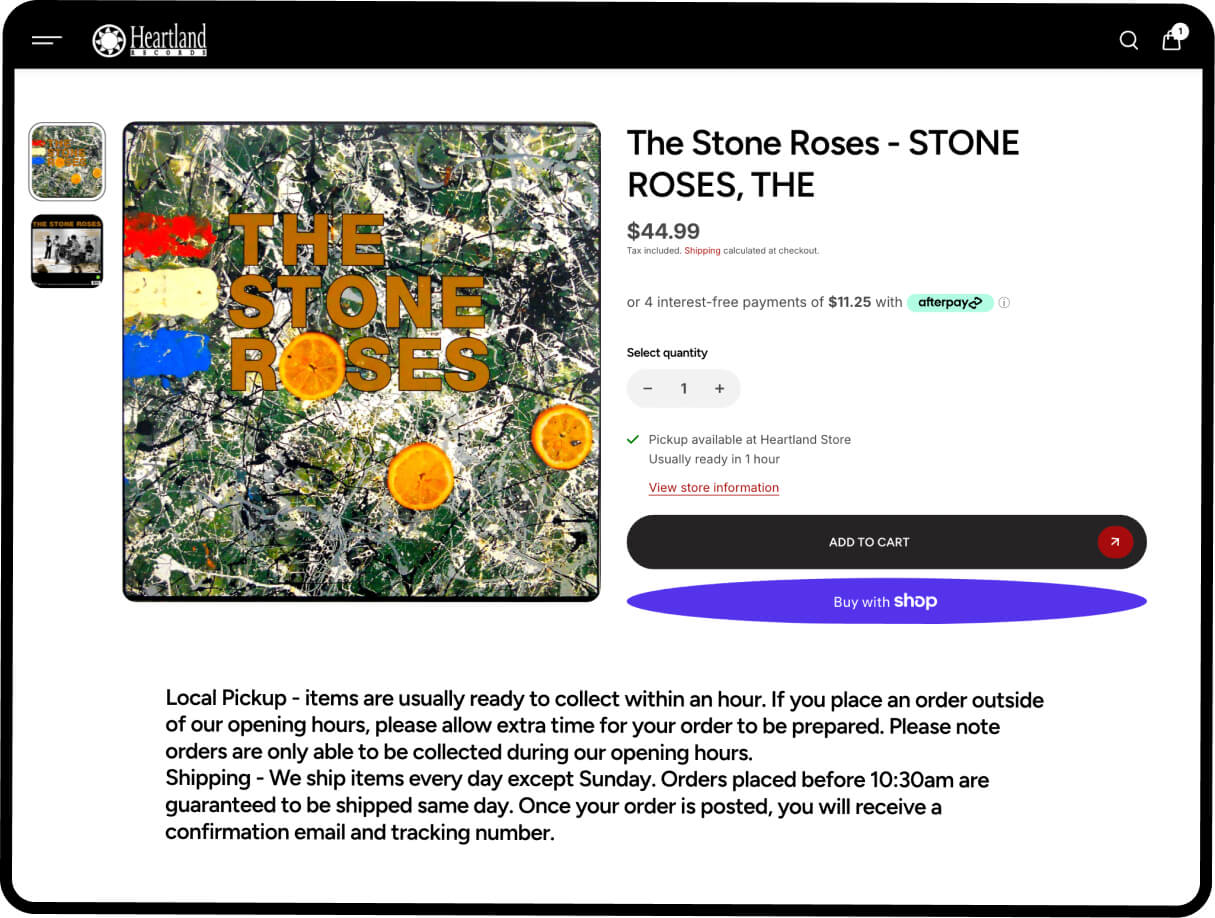
Task: Open the hamburger navigation menu
Action: (47, 40)
